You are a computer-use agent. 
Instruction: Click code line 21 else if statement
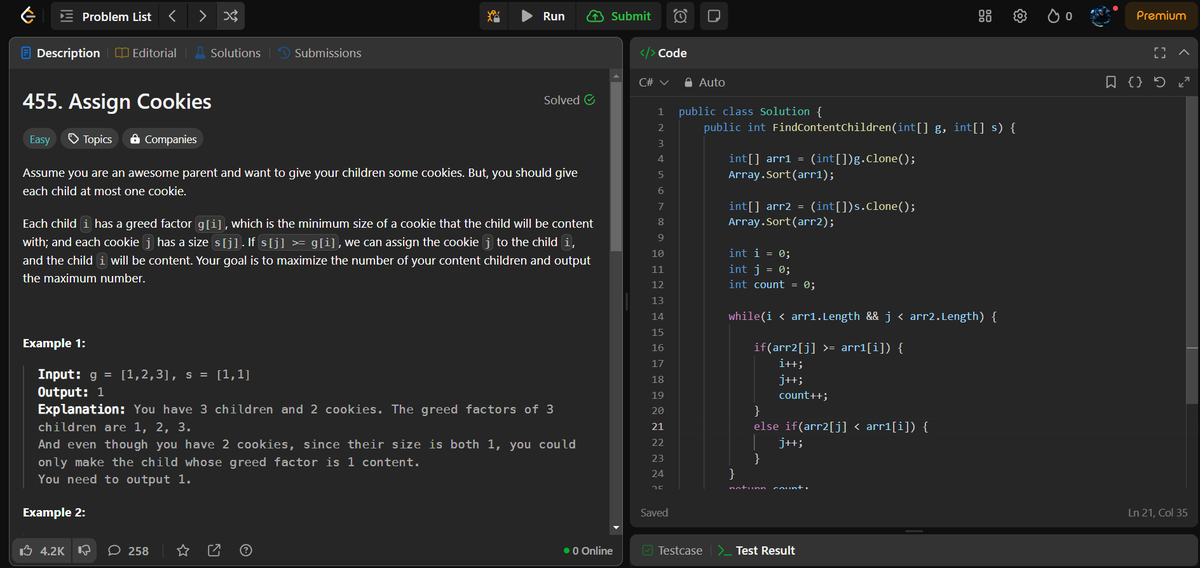(841, 427)
